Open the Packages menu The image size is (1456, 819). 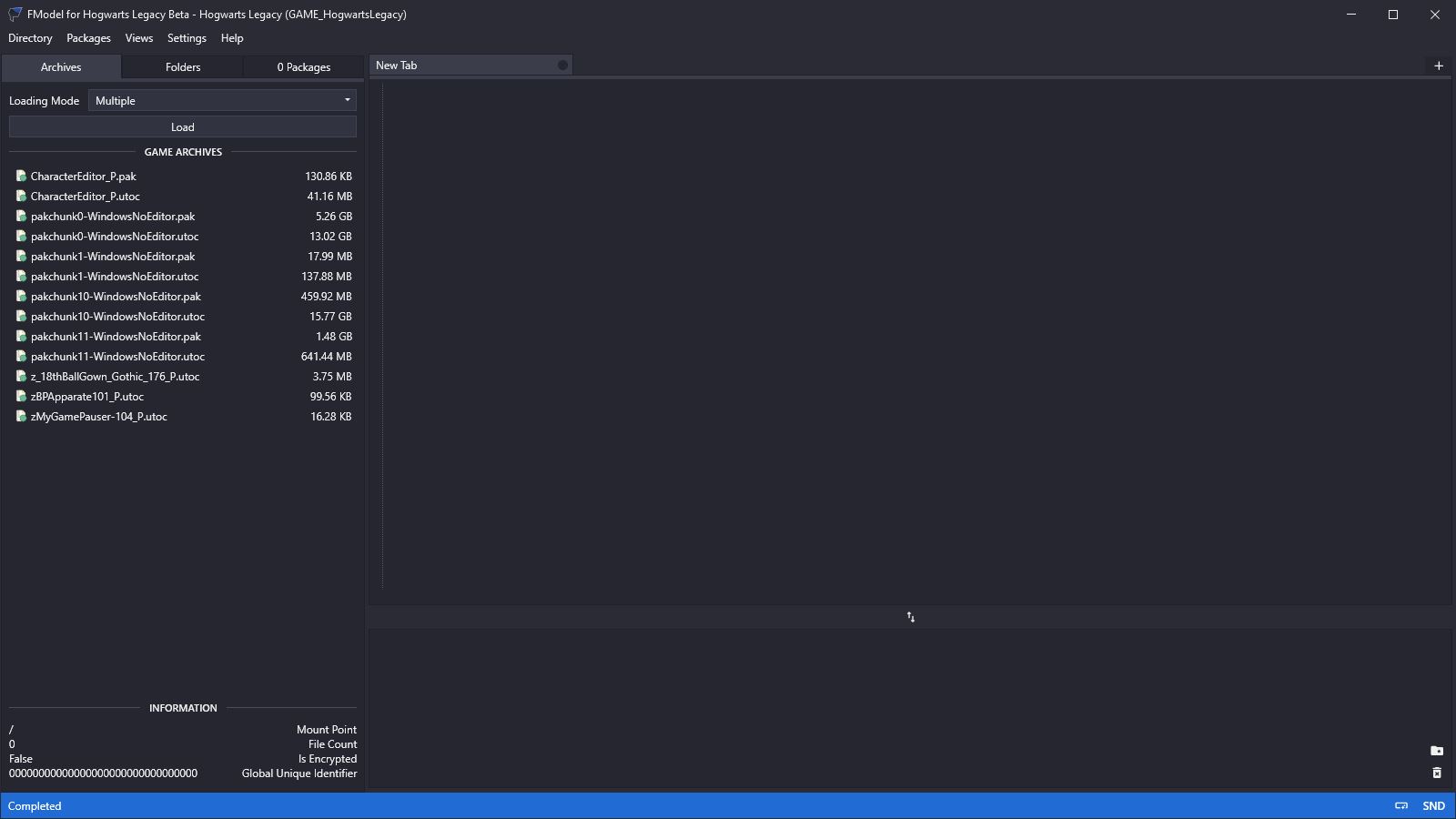point(88,38)
